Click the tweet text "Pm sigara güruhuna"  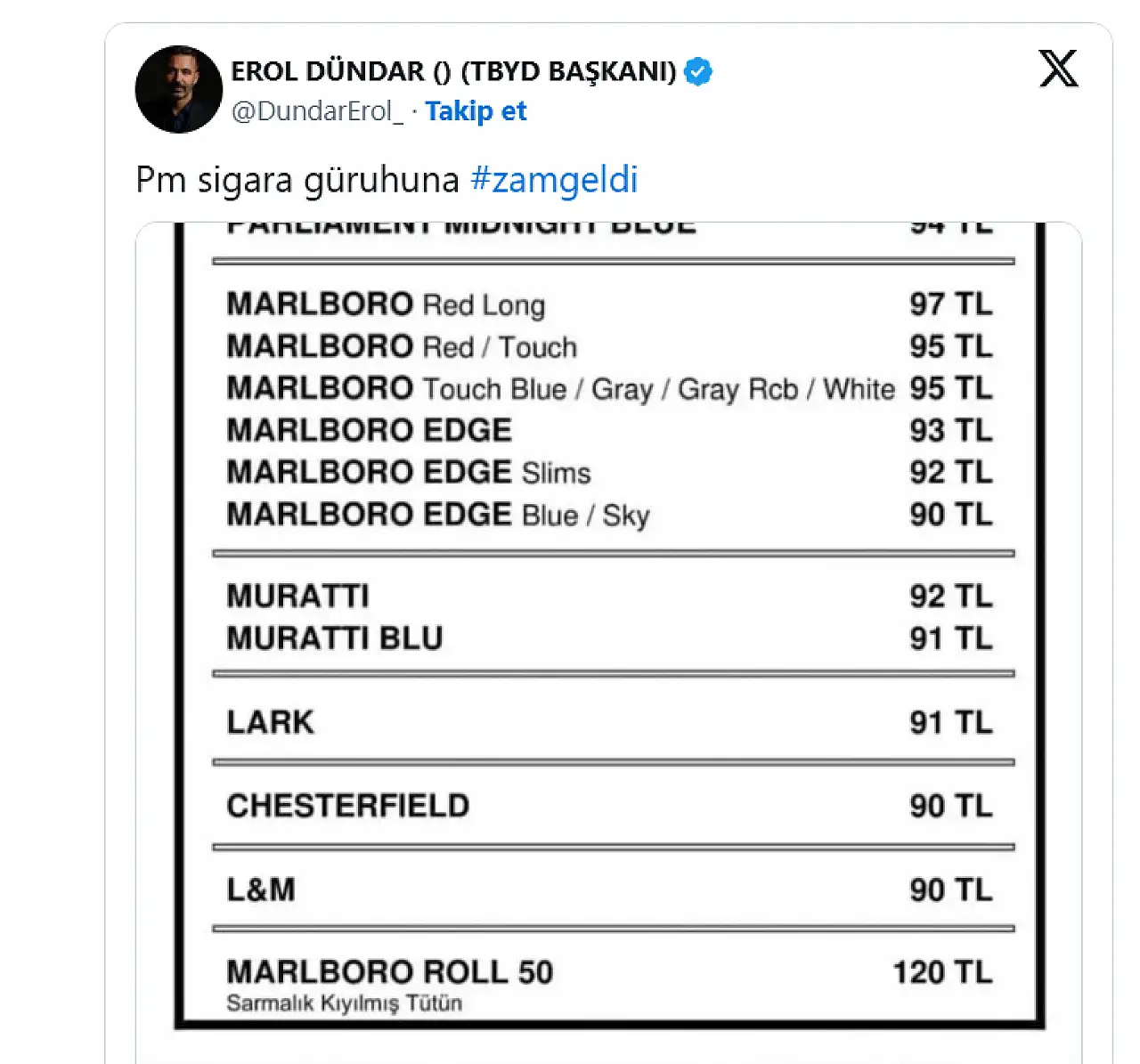tap(297, 180)
